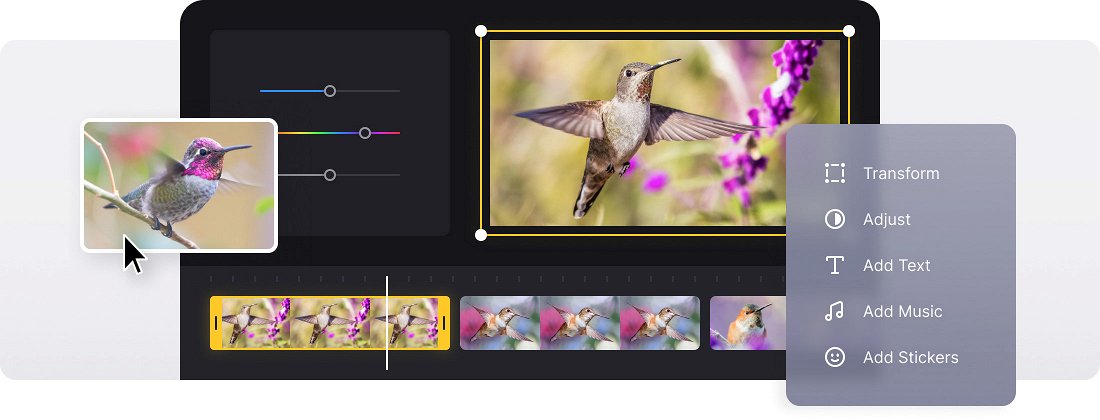1100x420 pixels.
Task: Click the right trim handle of selected clip
Action: click(x=444, y=323)
